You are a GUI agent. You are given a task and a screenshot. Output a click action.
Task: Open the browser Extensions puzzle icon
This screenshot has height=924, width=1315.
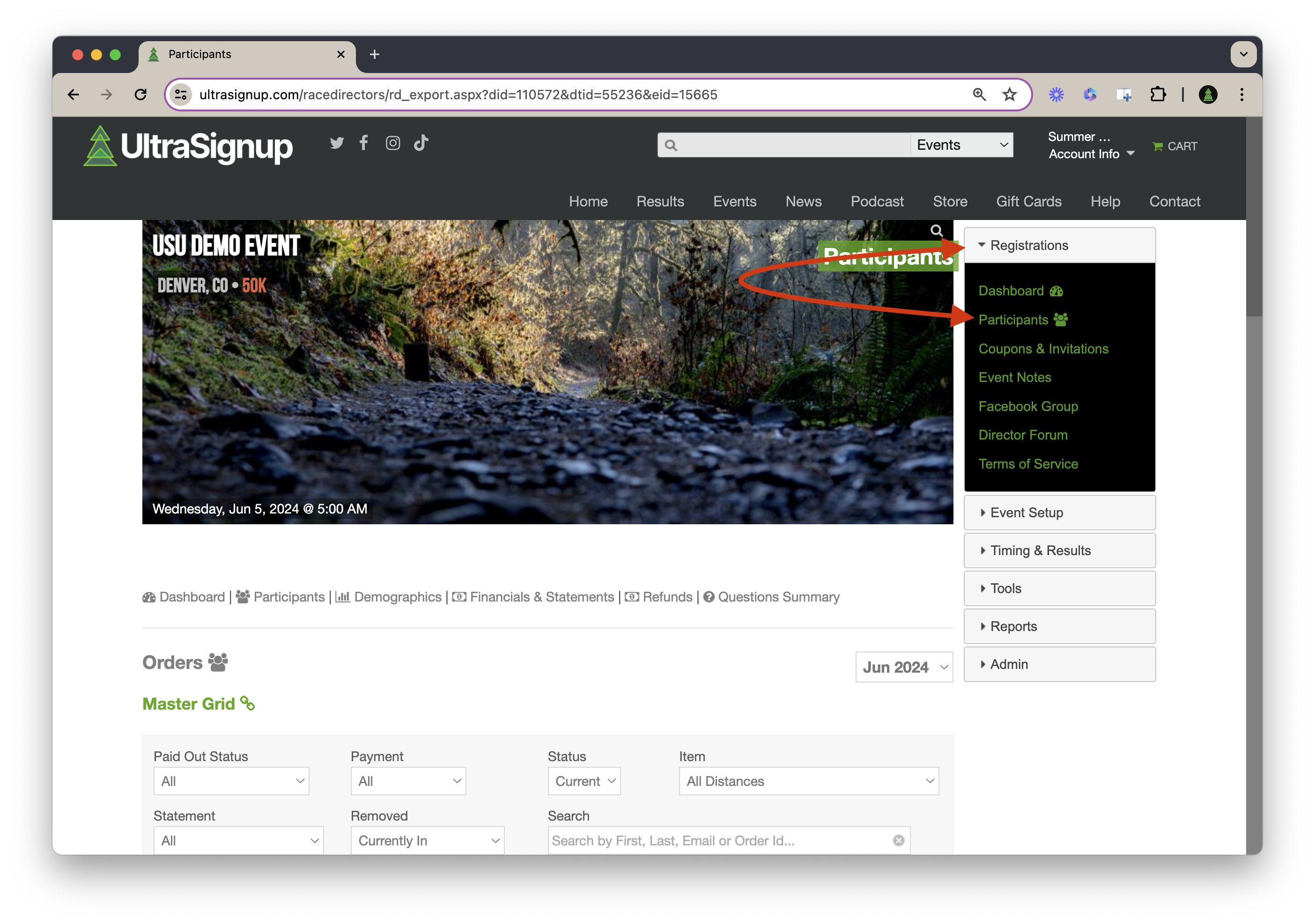click(x=1158, y=95)
